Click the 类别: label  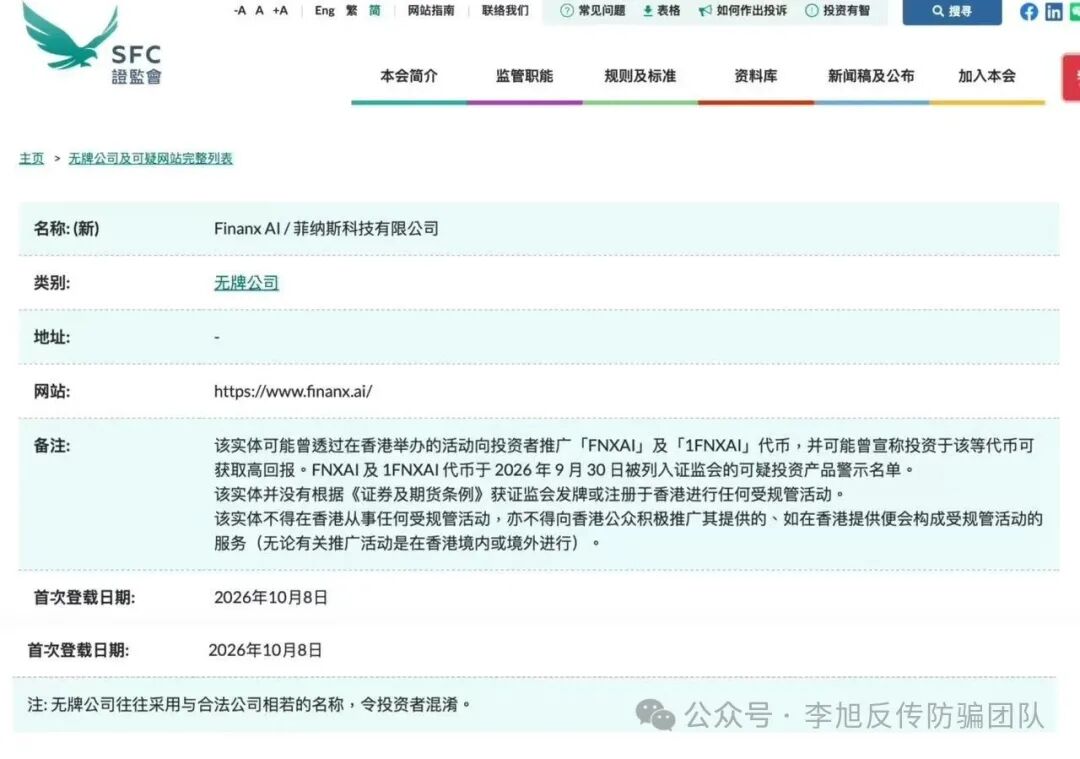click(52, 282)
